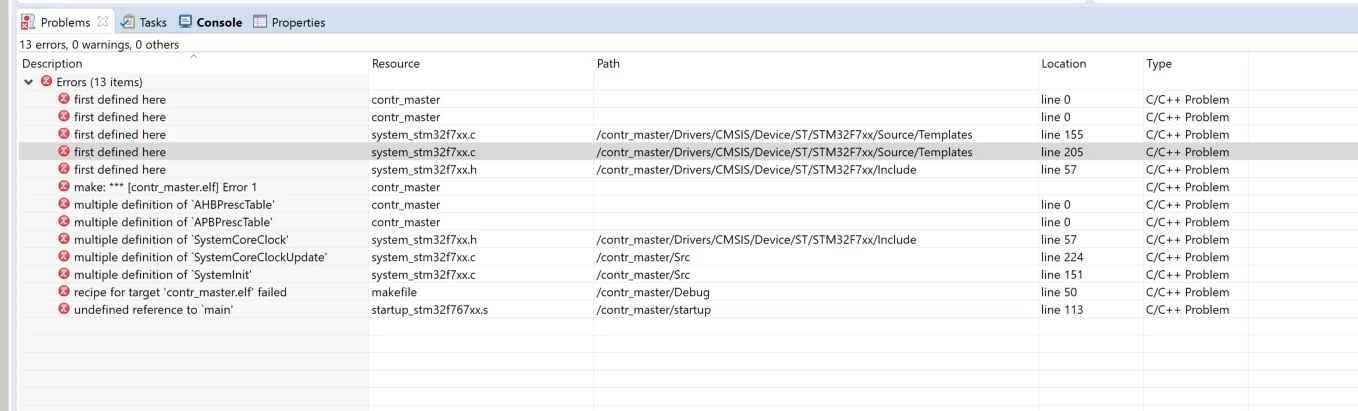Click the 'line 50' location cell

click(x=1058, y=292)
